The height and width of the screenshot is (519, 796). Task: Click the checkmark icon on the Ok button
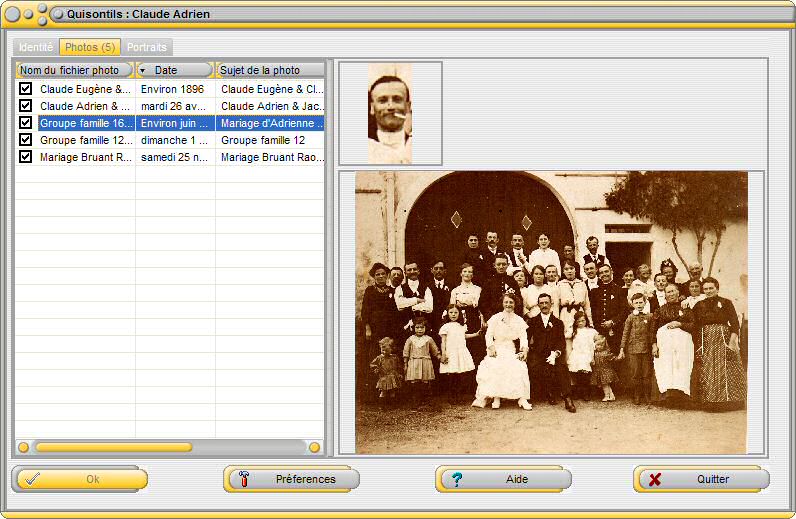(32, 479)
